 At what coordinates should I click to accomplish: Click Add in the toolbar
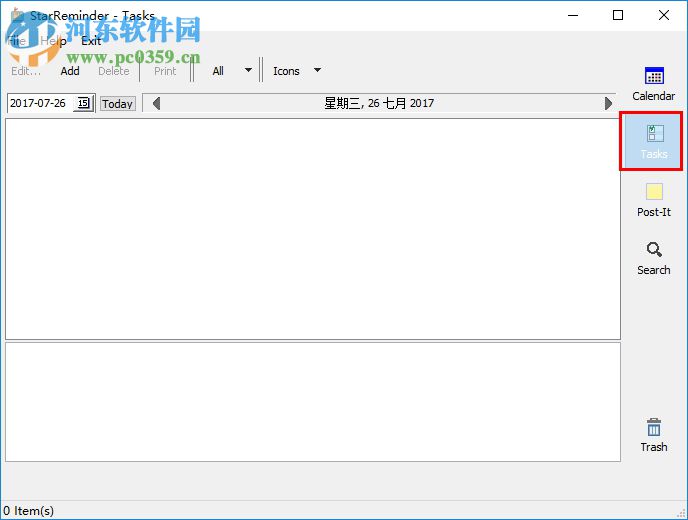[70, 71]
